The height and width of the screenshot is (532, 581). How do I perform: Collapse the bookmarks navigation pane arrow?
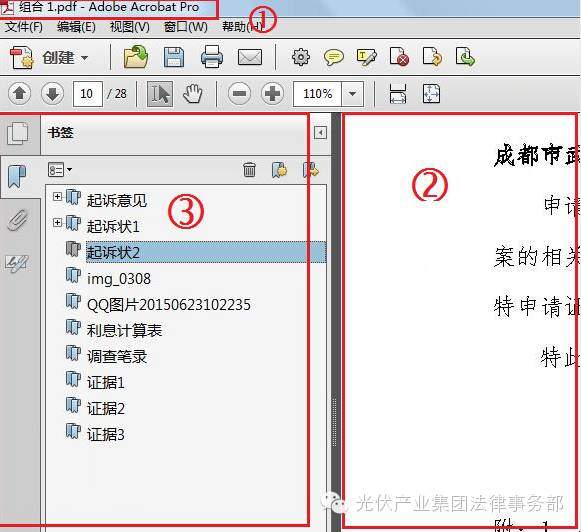[x=320, y=133]
